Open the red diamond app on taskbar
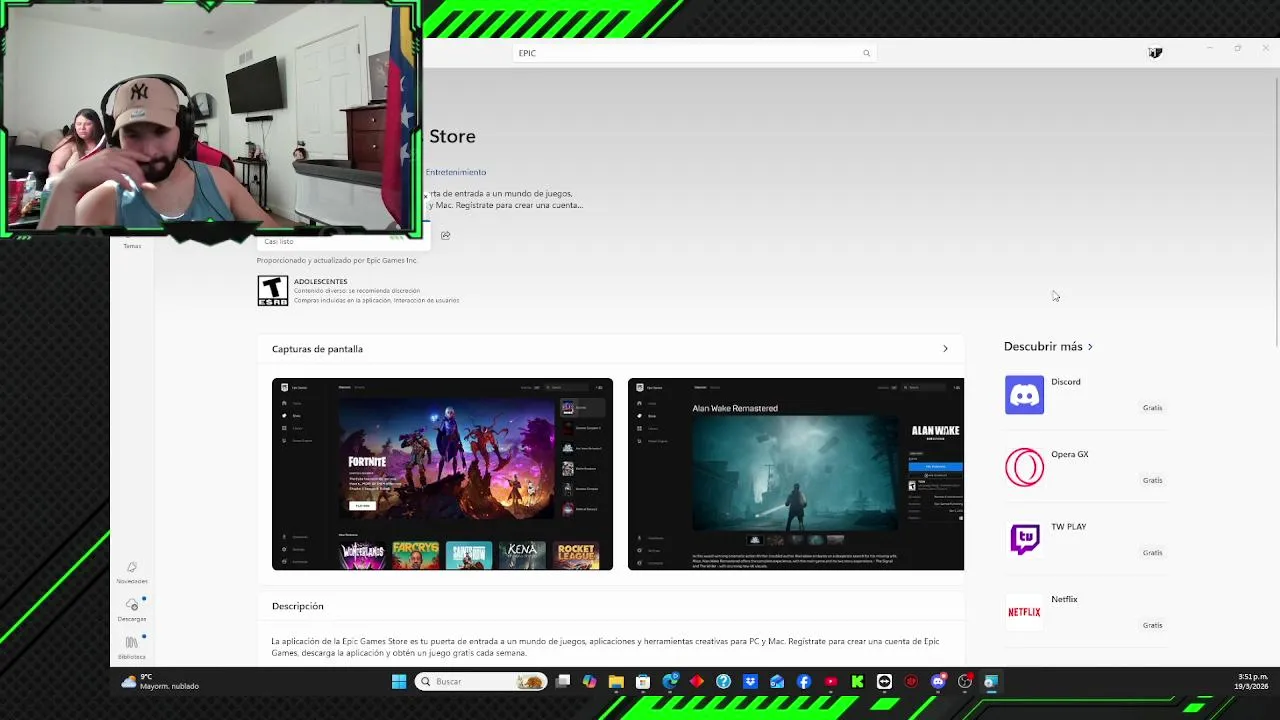 [697, 682]
